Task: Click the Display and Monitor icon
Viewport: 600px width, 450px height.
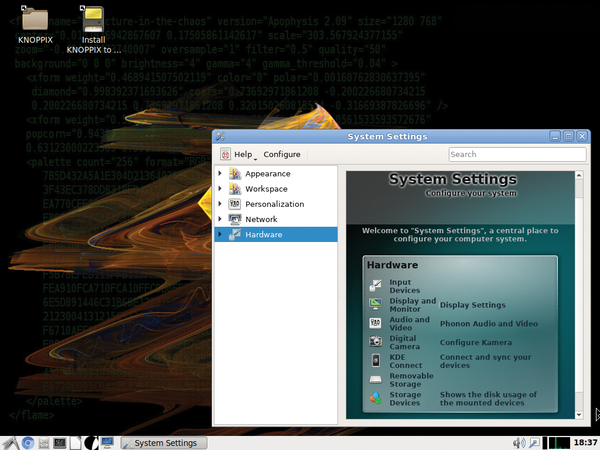Action: point(375,304)
